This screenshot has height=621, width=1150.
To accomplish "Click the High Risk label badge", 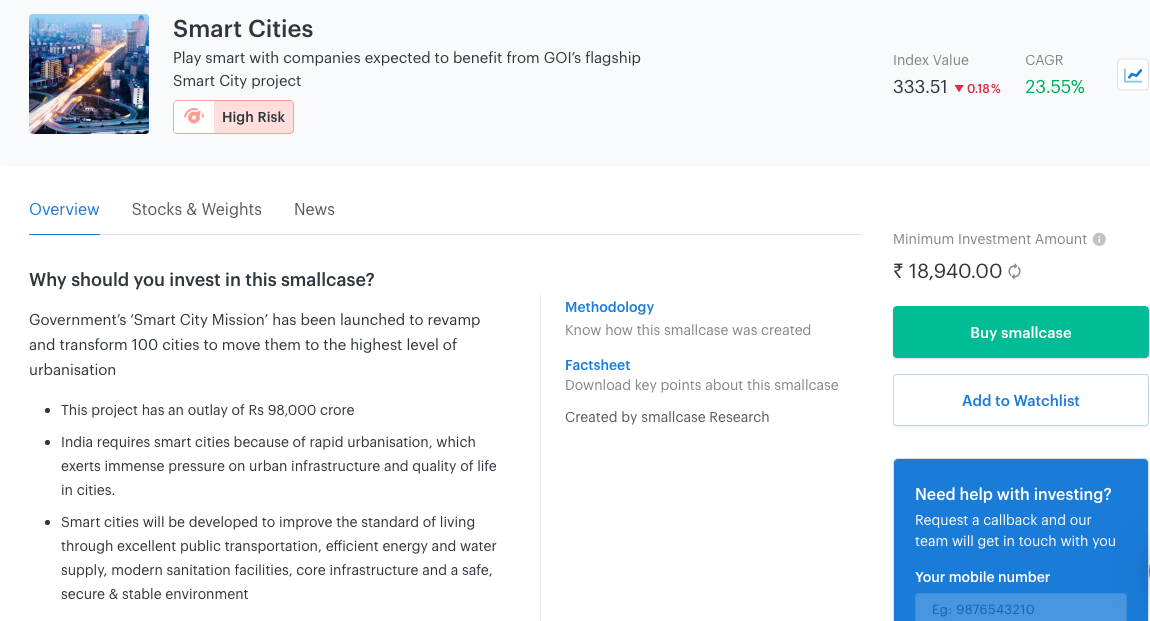I will click(x=253, y=117).
